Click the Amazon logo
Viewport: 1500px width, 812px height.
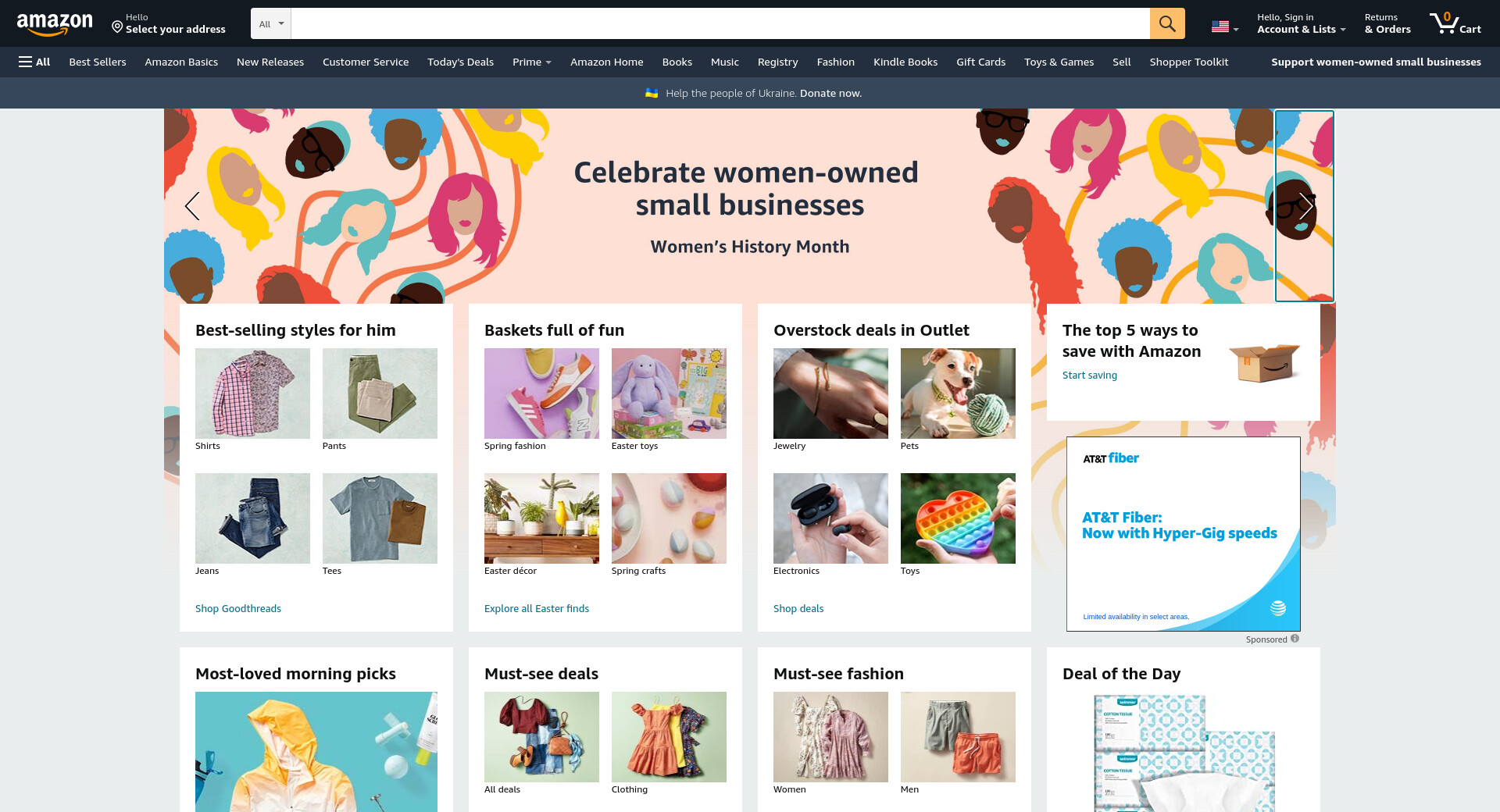pos(55,24)
